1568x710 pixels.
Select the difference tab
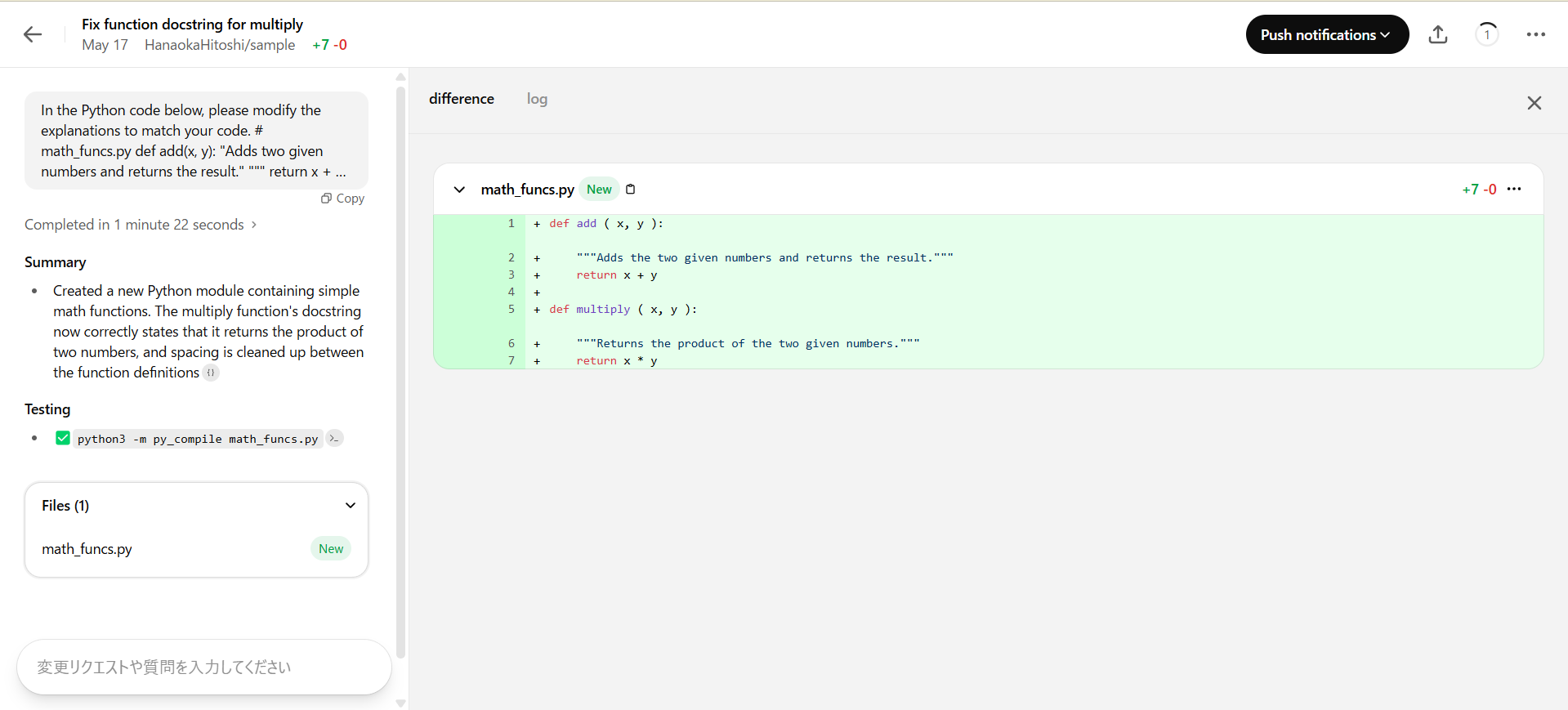[462, 99]
